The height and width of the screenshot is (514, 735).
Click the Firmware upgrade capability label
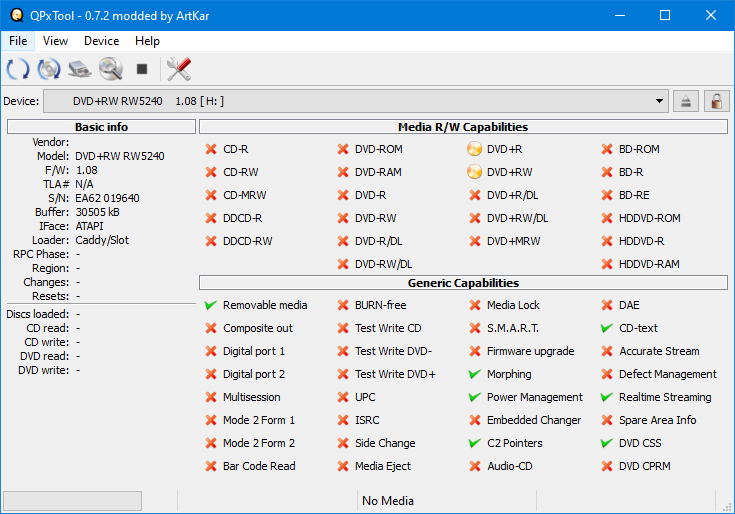(x=531, y=351)
